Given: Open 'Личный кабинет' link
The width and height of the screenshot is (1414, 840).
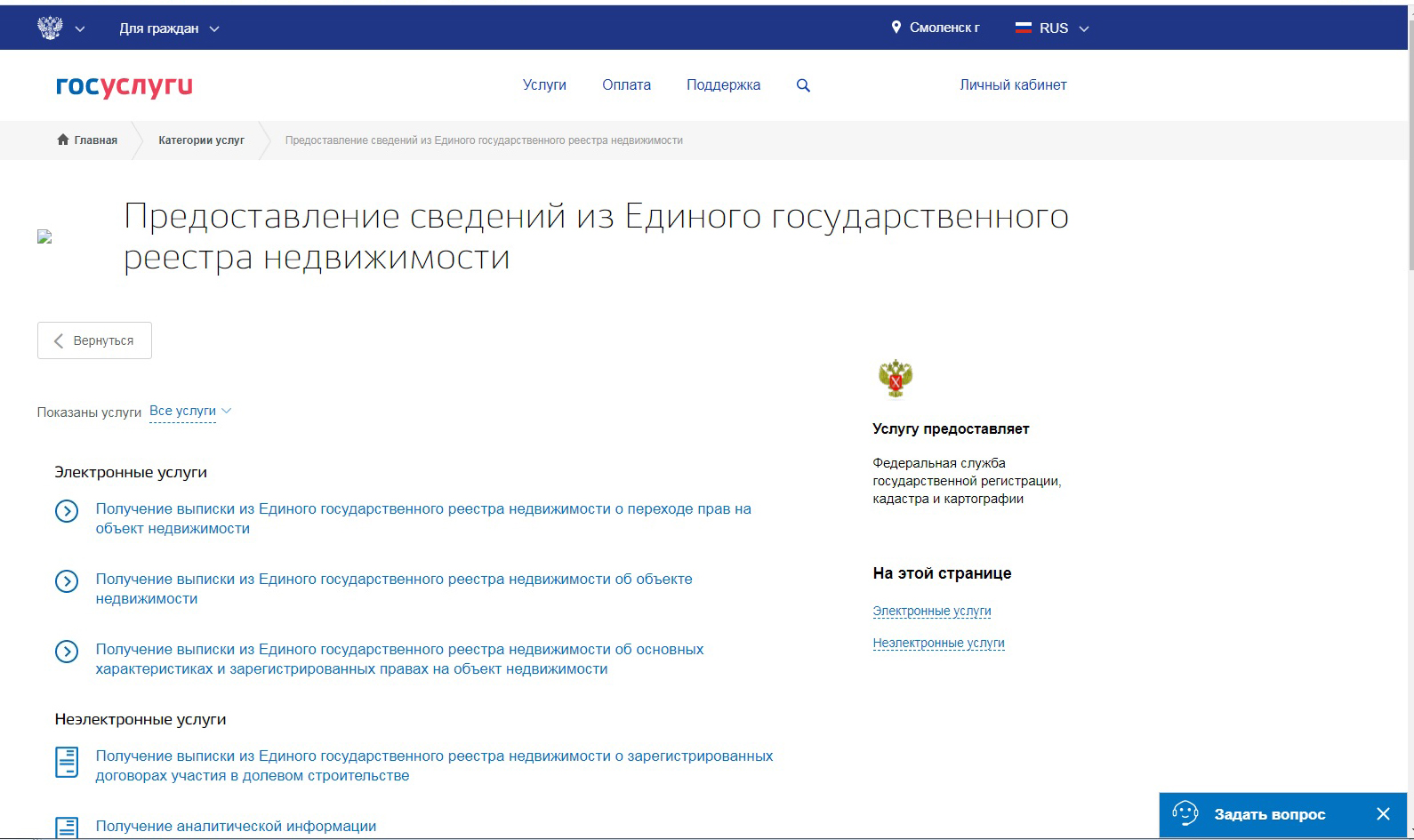Looking at the screenshot, I should 1013,85.
